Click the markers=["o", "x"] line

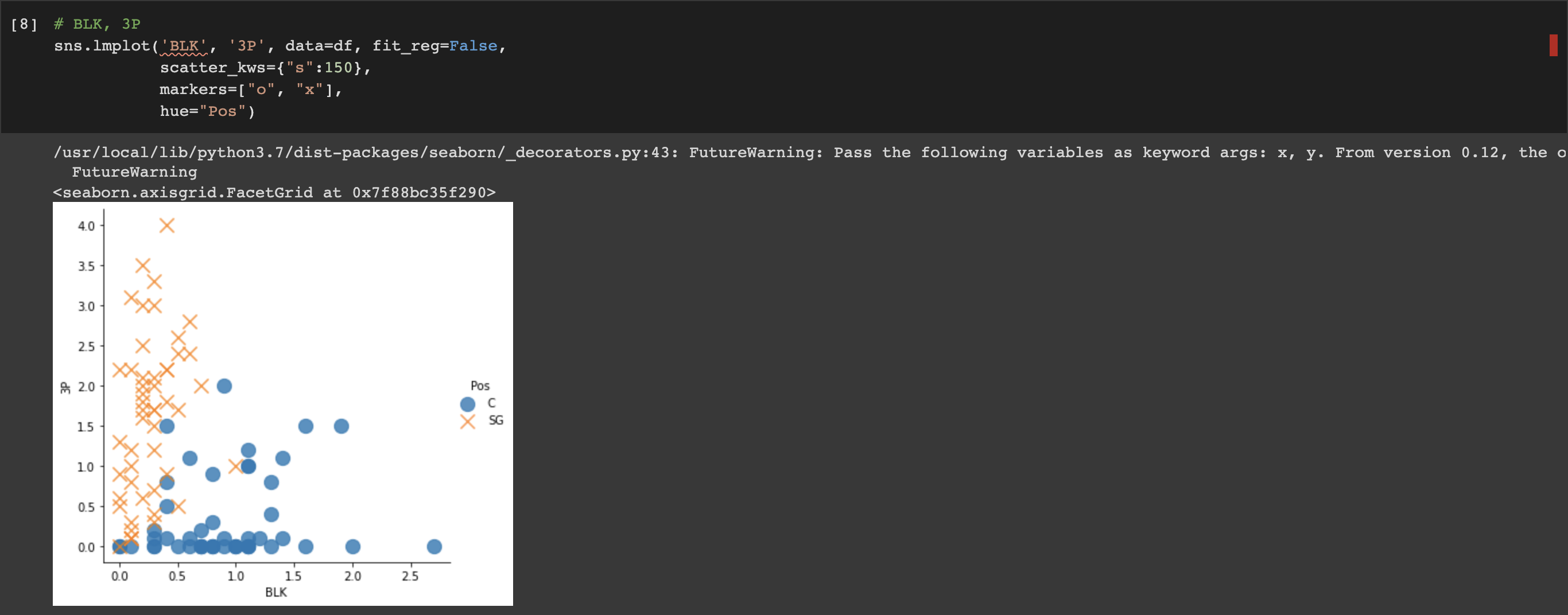click(251, 90)
